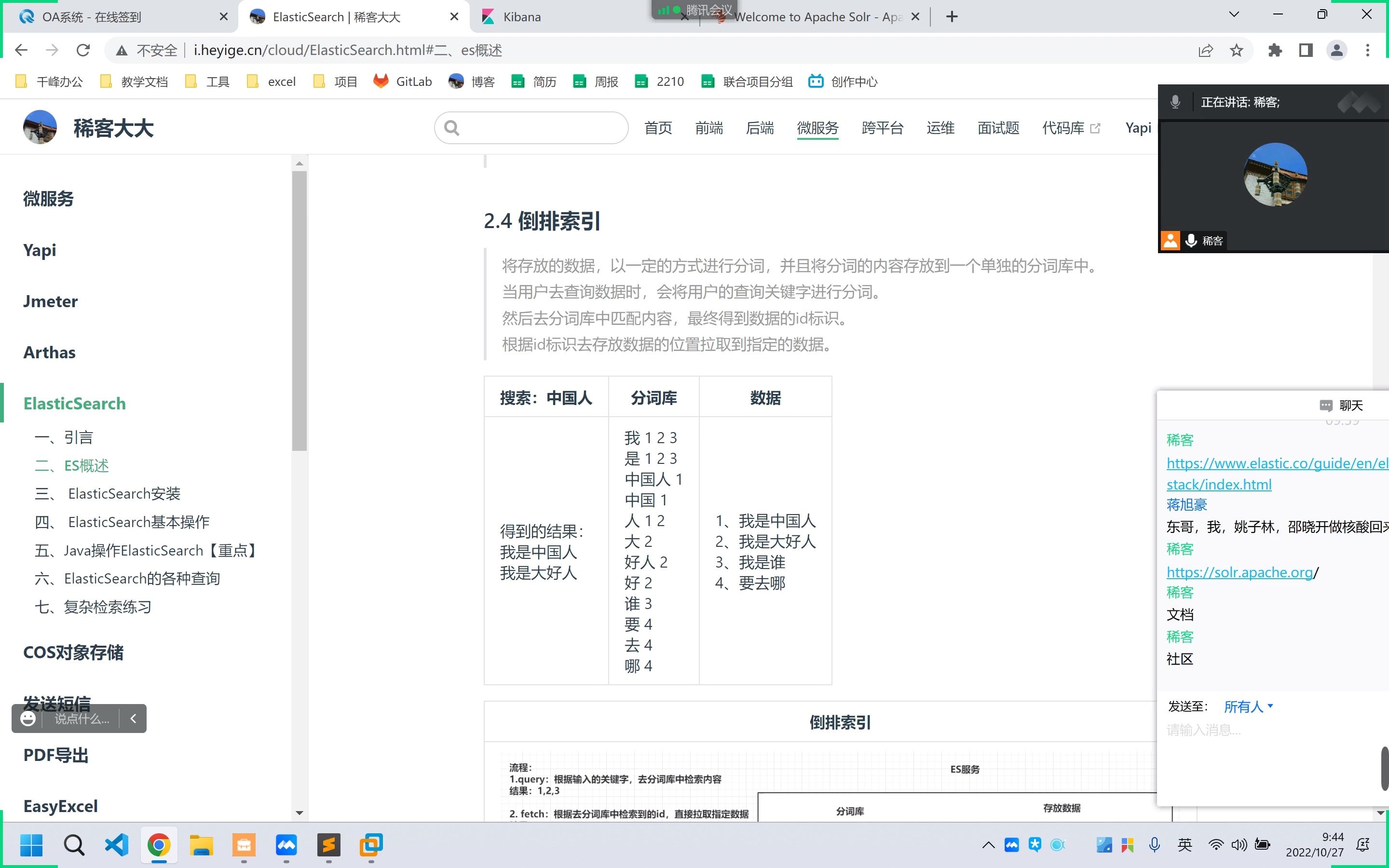Toggle microphone in meeting speaker bar

pyautogui.click(x=1175, y=102)
